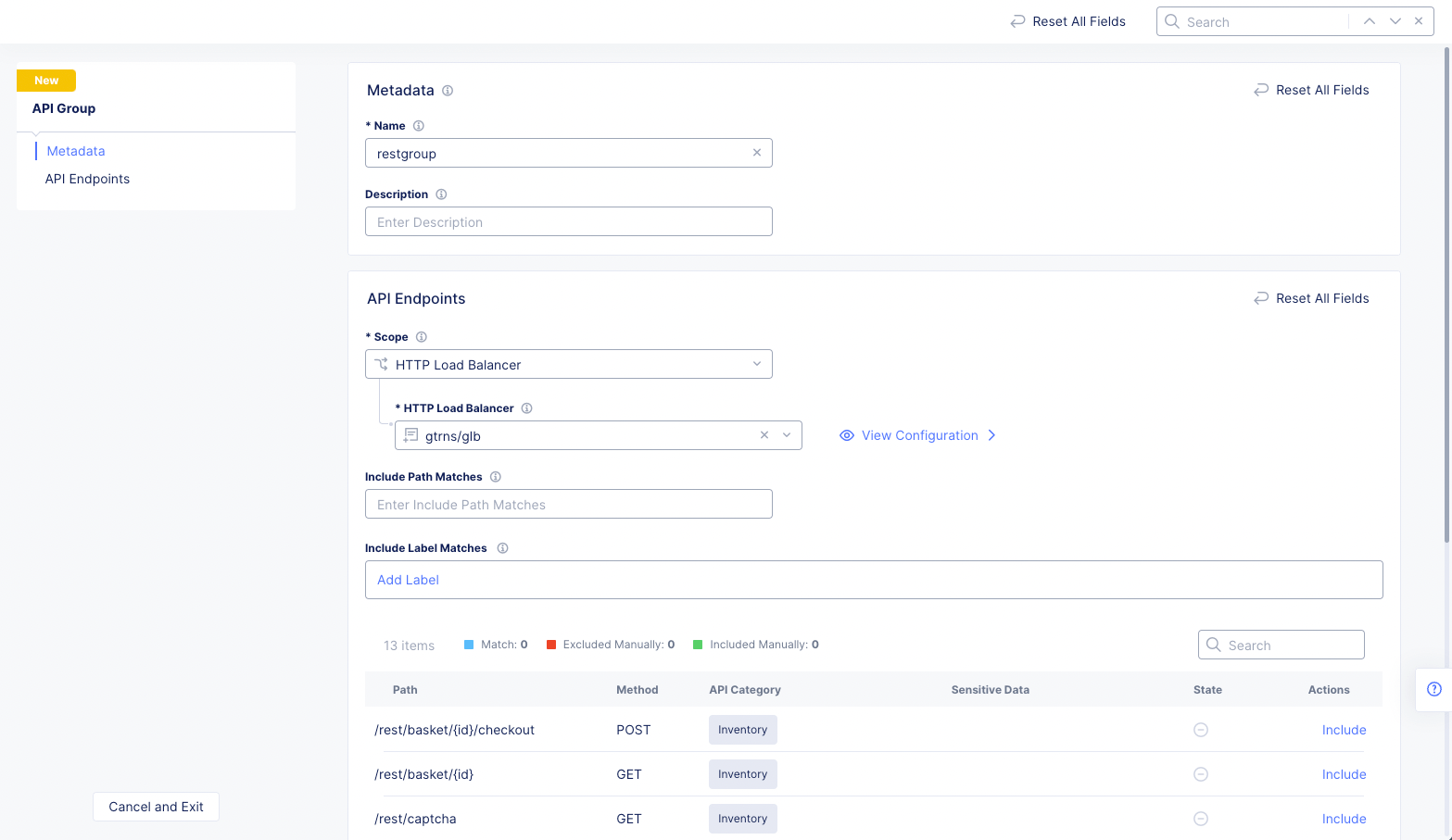Click the load balancer icon inside the Scope selector

[x=380, y=364]
